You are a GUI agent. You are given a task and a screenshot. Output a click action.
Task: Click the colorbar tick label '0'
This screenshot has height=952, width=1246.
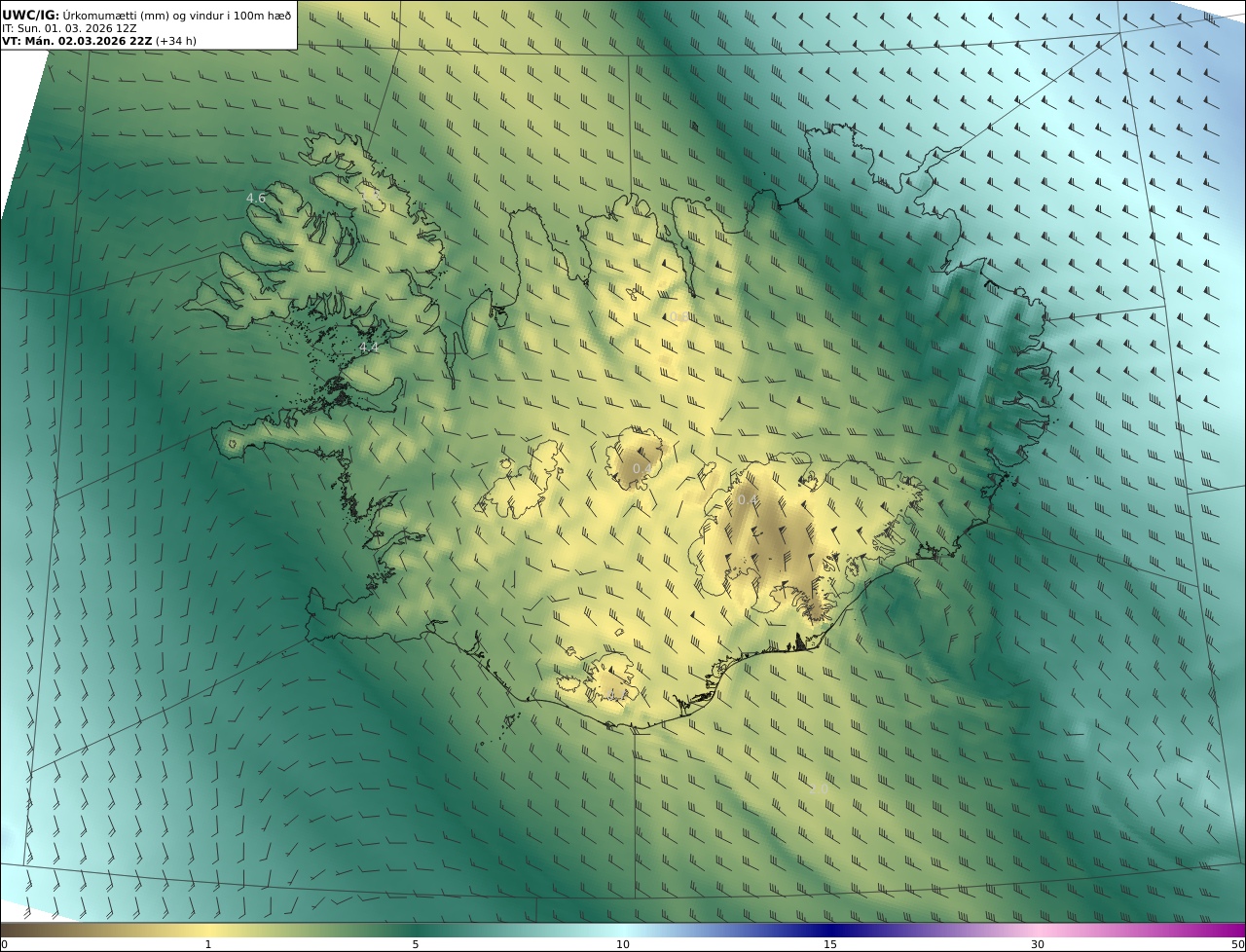[4, 944]
